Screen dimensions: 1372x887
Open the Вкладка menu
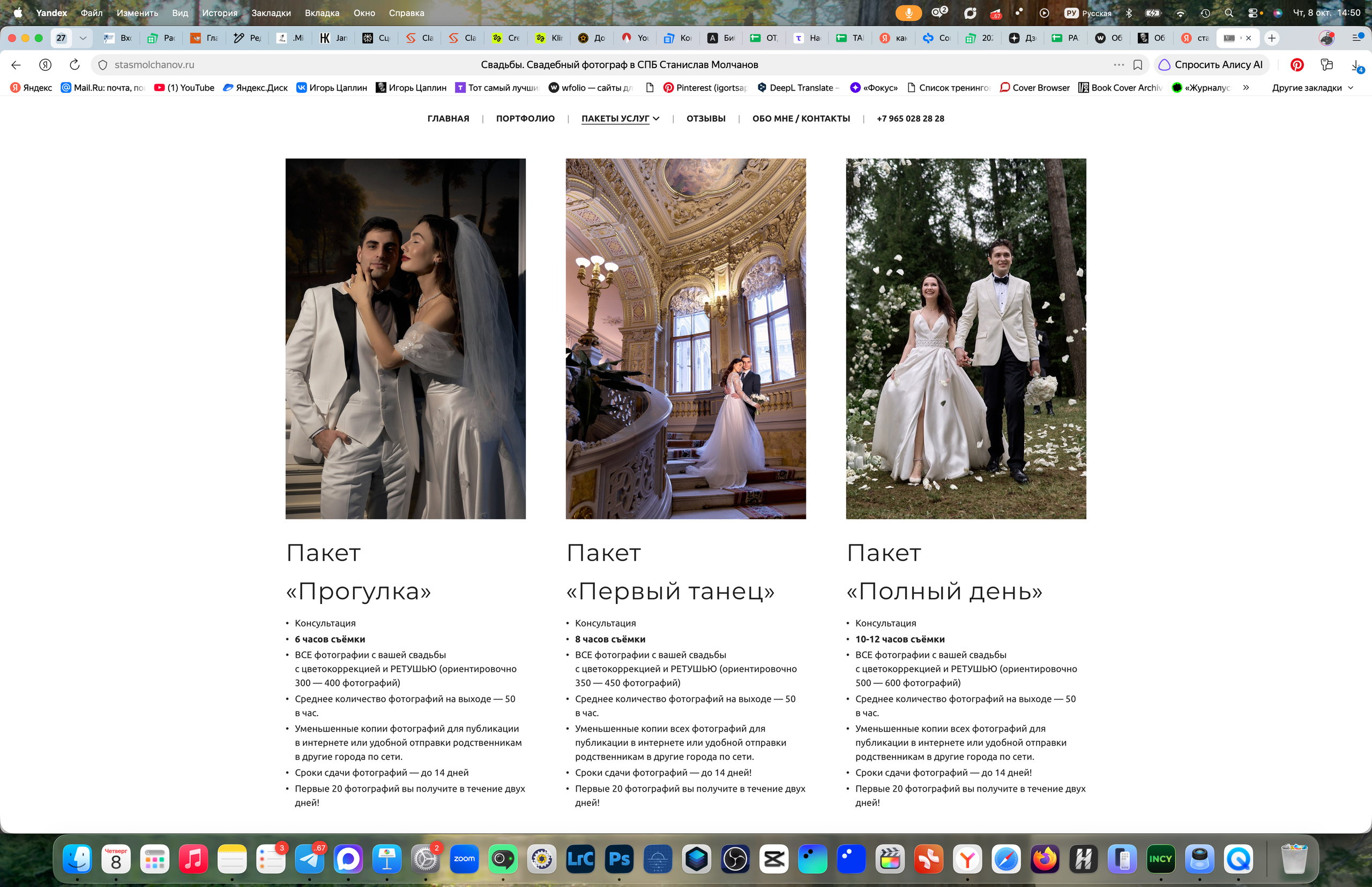point(322,13)
